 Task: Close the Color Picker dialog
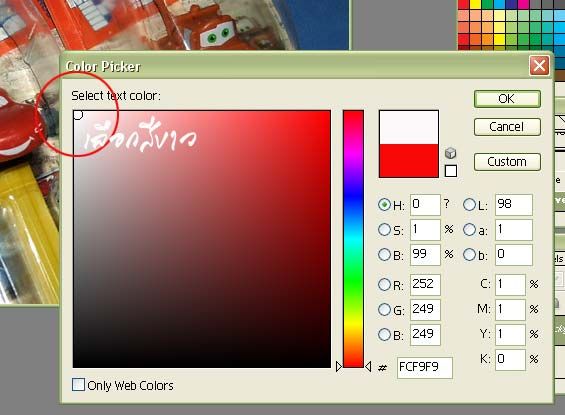click(x=539, y=66)
